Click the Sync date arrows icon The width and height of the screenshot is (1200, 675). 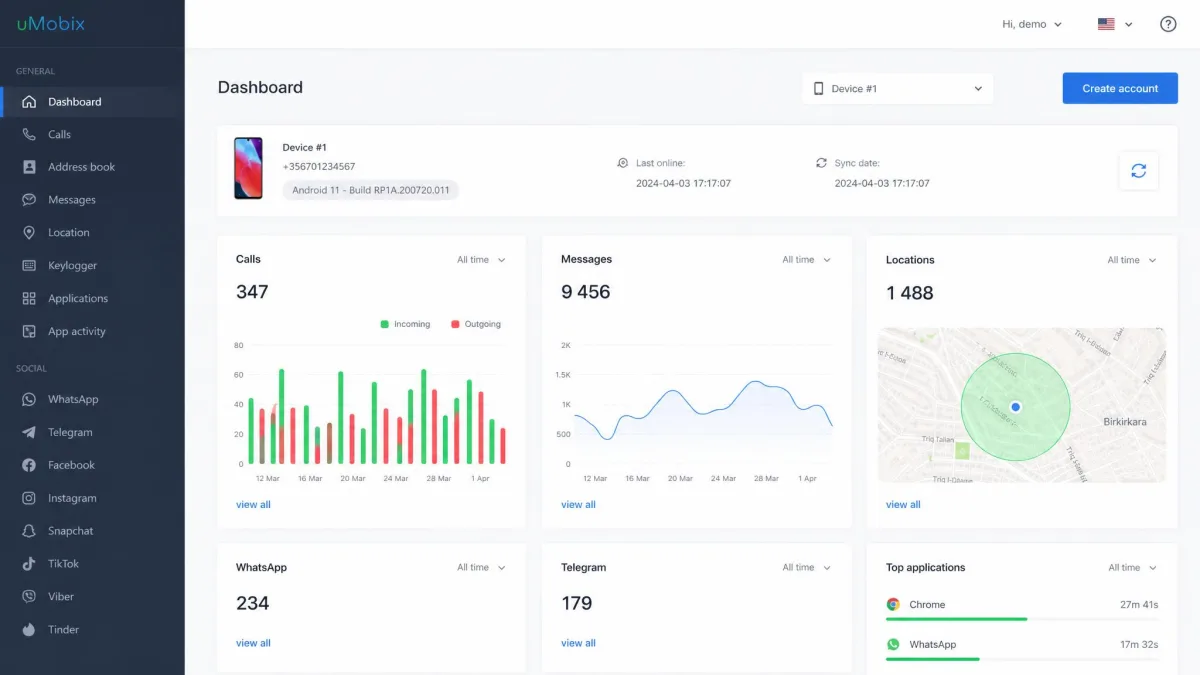pos(821,162)
